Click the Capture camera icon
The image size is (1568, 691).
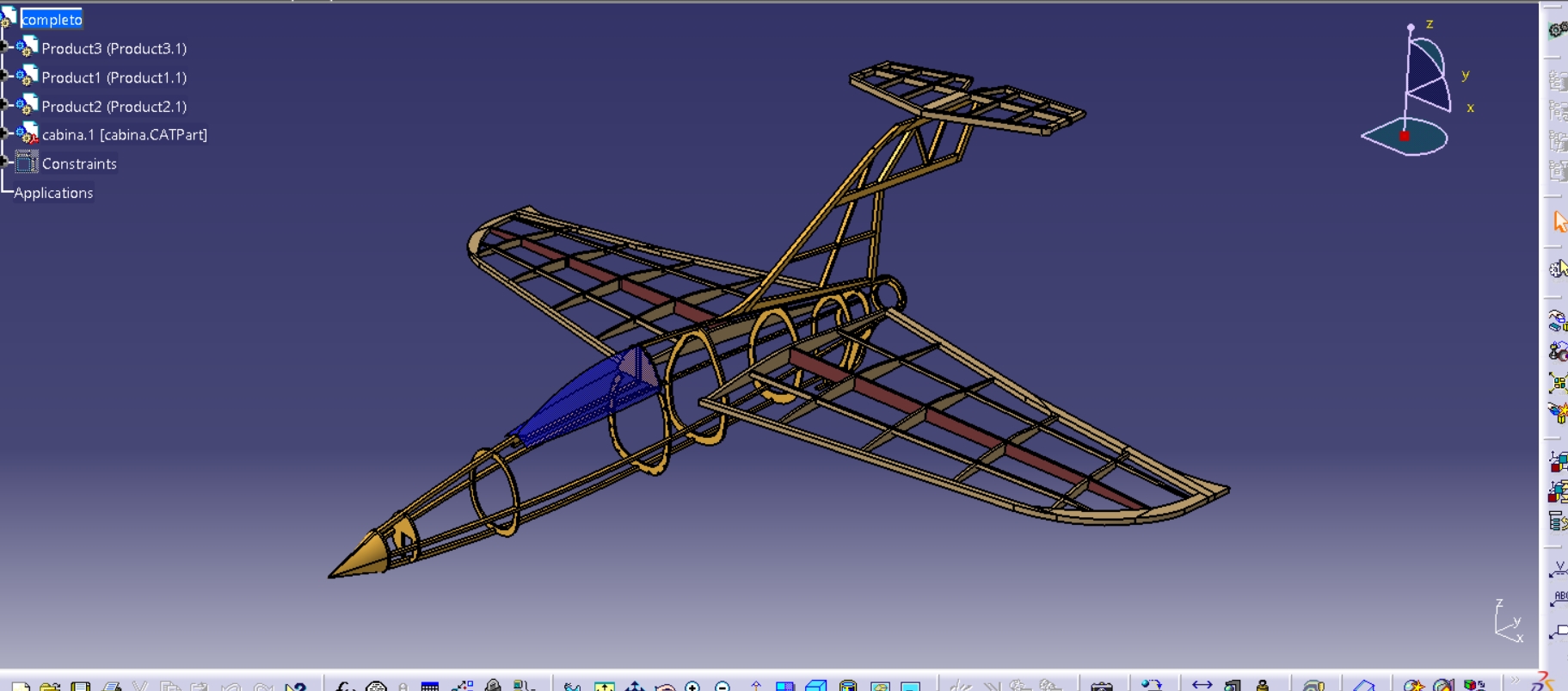point(1101,687)
